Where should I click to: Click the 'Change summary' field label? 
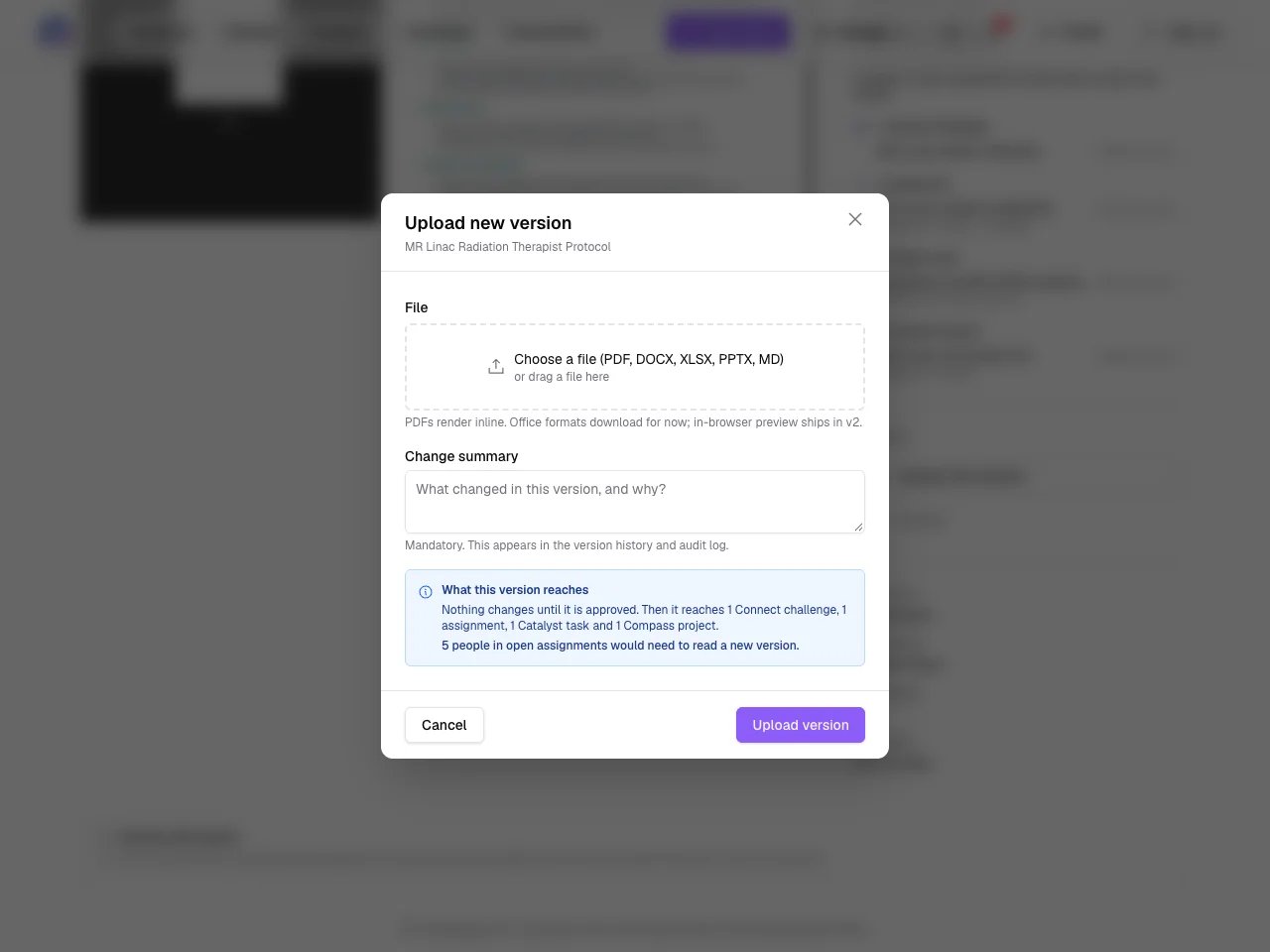point(461,456)
